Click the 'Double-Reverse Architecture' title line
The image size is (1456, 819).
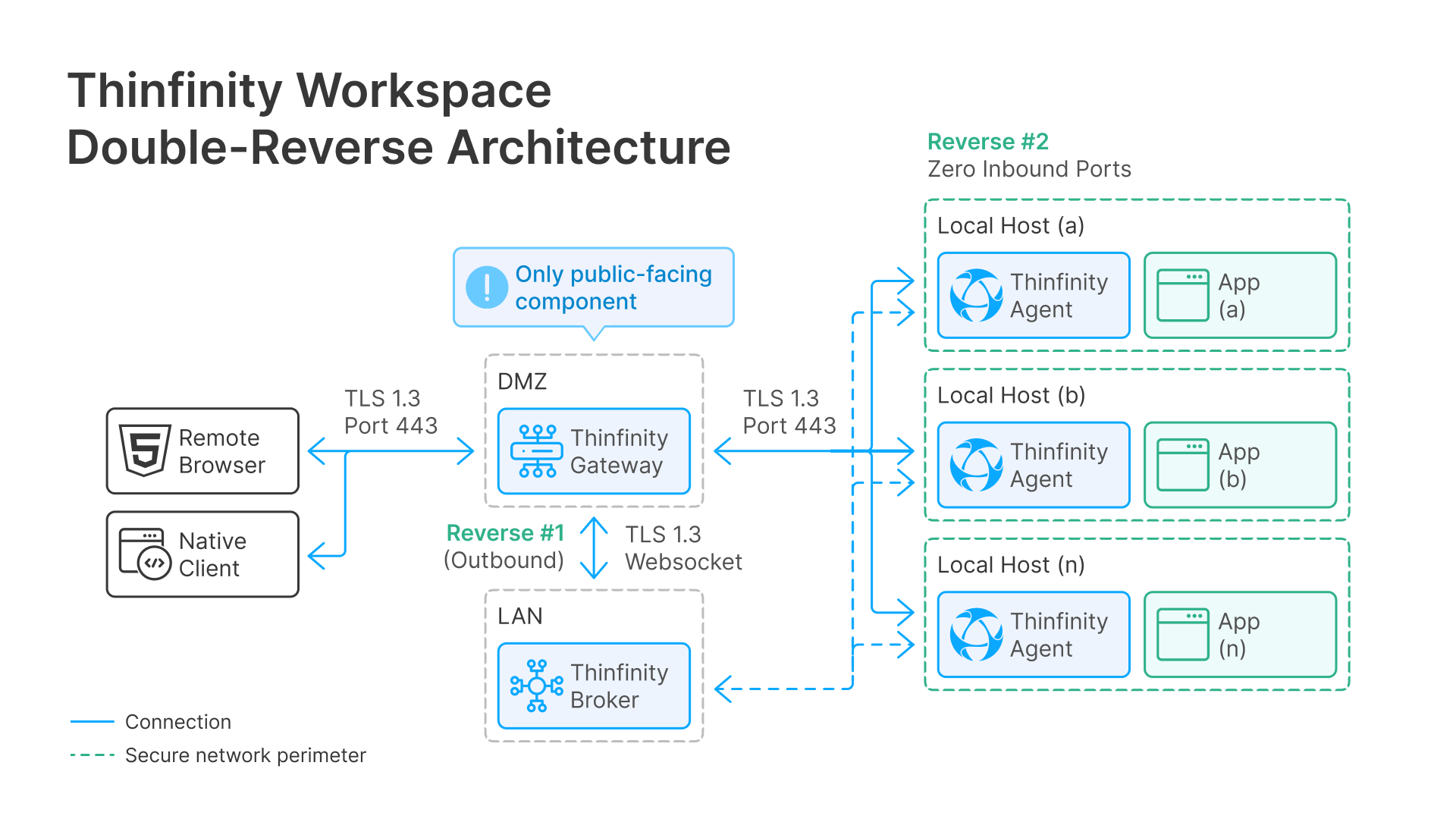click(x=399, y=147)
